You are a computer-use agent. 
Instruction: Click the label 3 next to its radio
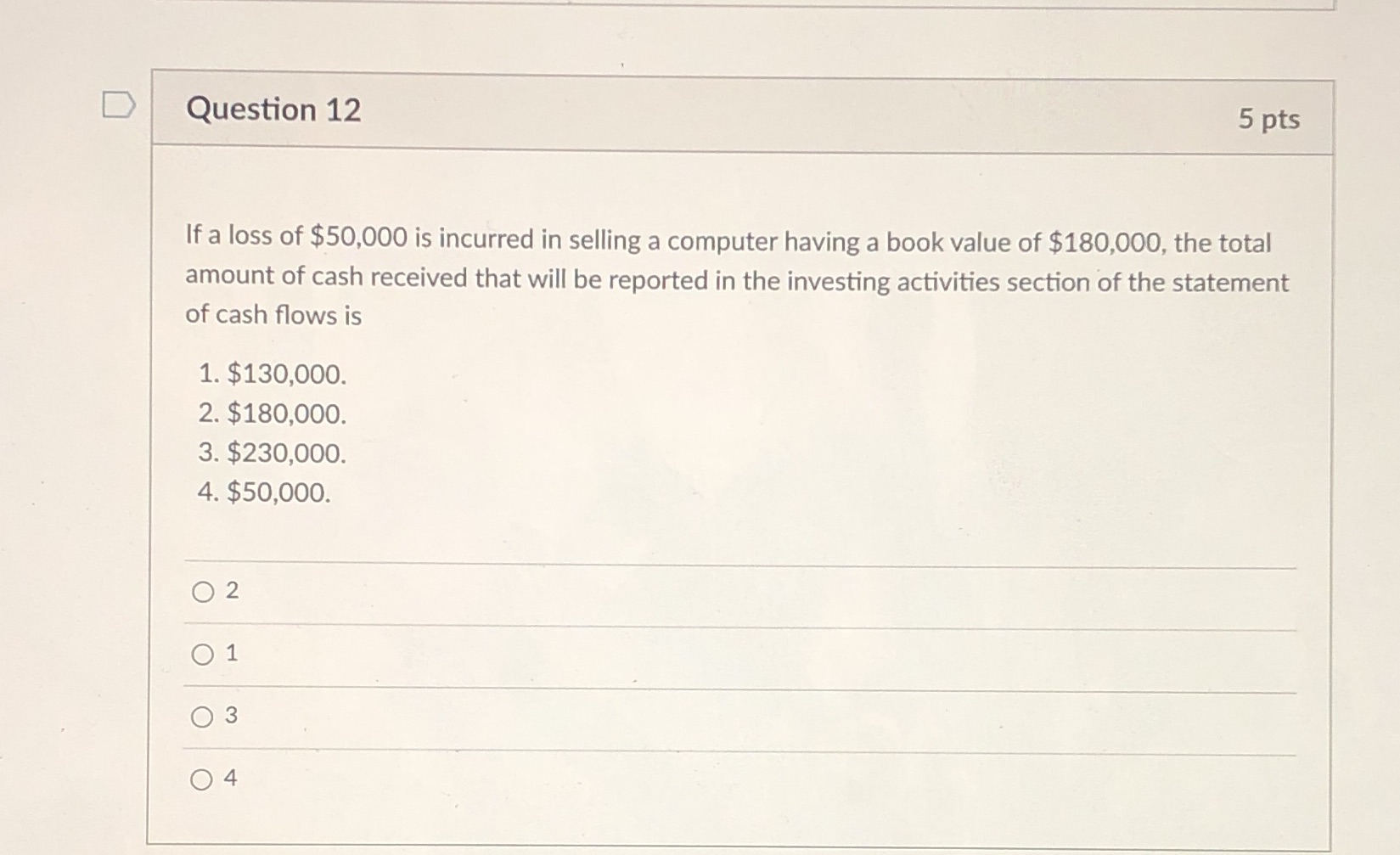[x=232, y=717]
